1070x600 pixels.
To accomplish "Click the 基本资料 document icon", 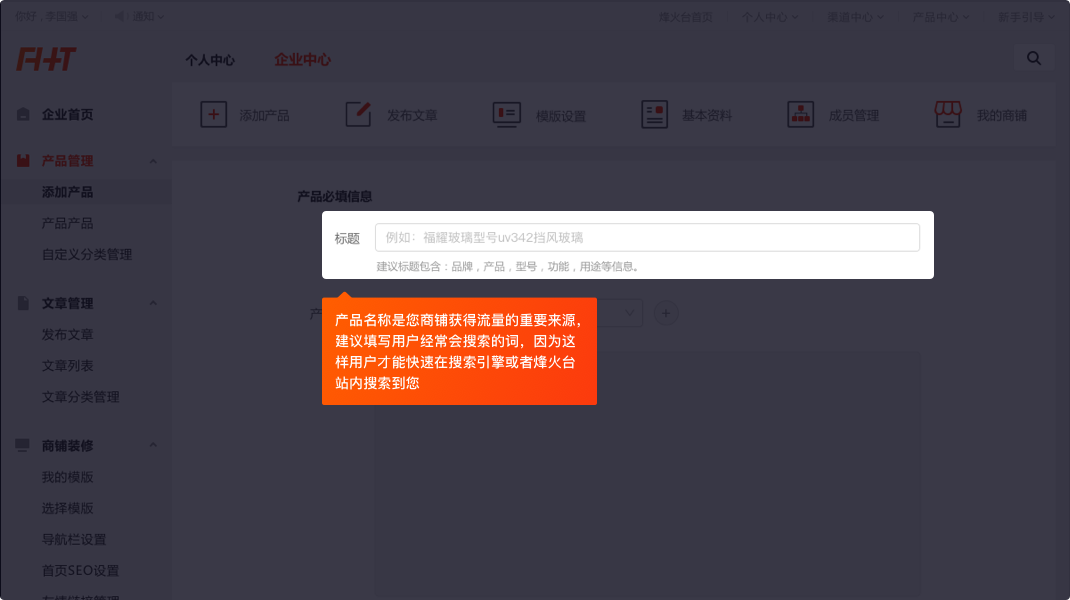I will [x=654, y=115].
